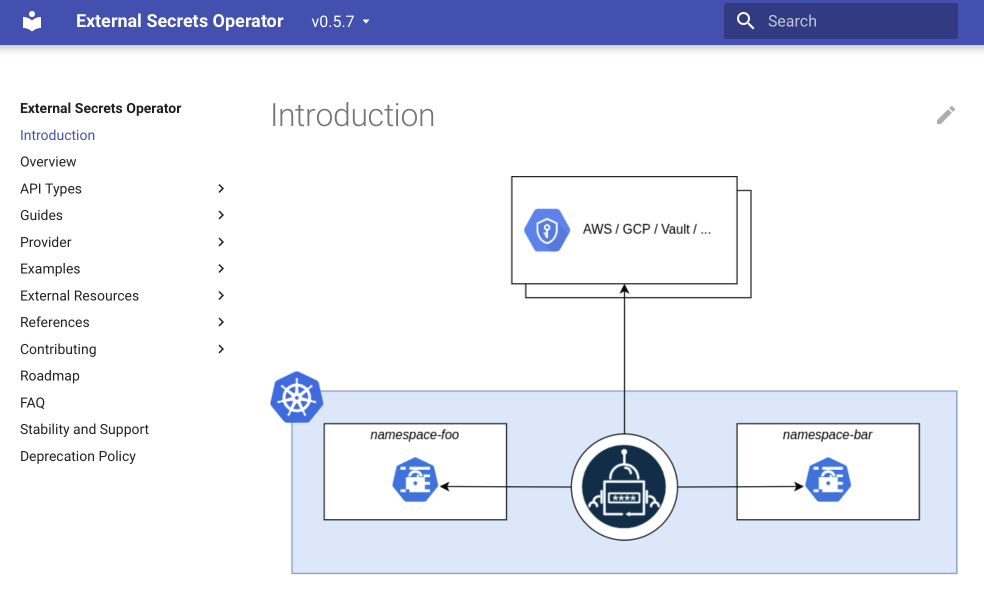Select Guides in the sidebar
Image resolution: width=984 pixels, height=595 pixels.
click(x=41, y=215)
